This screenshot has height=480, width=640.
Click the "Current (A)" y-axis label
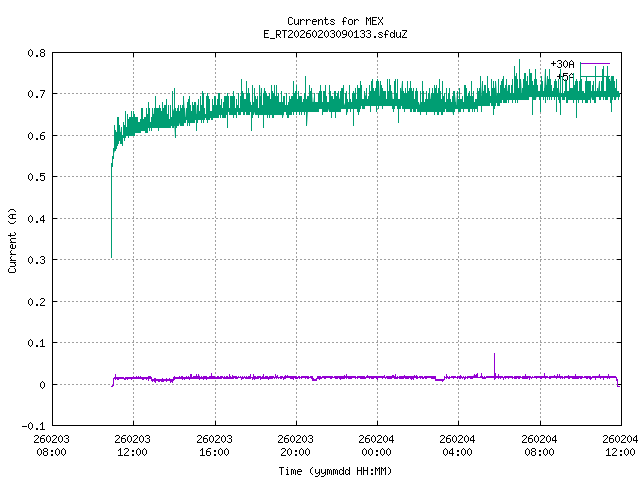tap(12, 240)
